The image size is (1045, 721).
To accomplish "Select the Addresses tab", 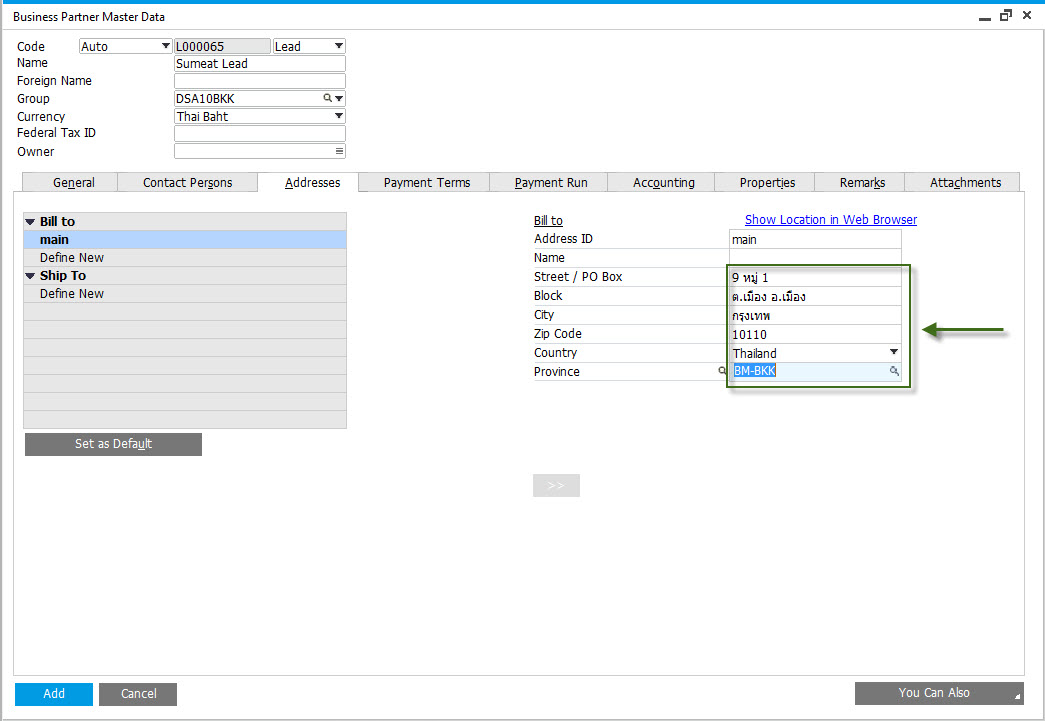I will click(x=309, y=183).
